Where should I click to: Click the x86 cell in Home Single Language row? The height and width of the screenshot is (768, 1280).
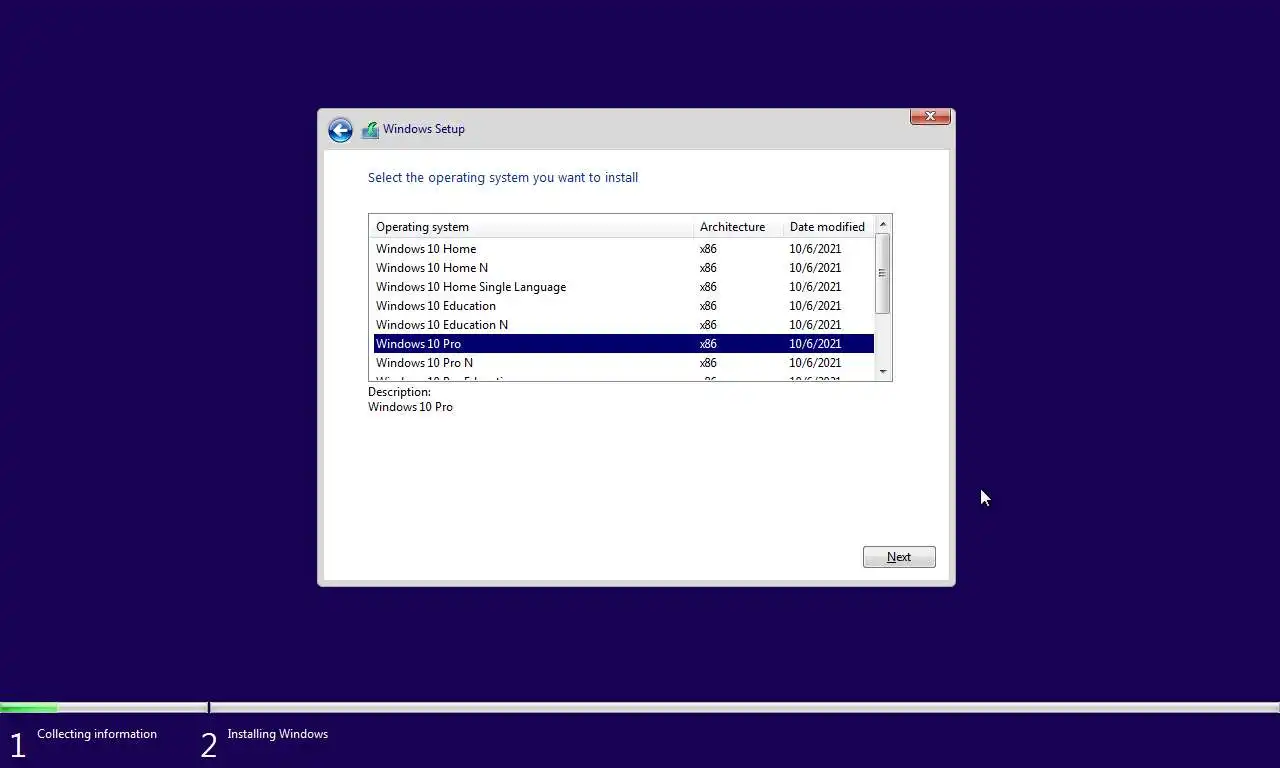[708, 287]
